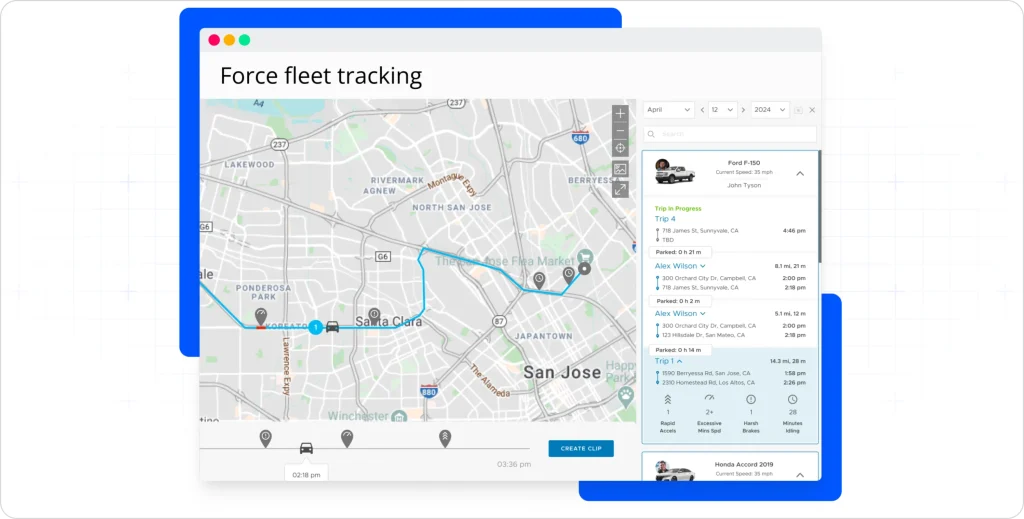Image resolution: width=1024 pixels, height=519 pixels.
Task: Click the Minutes Idling clock icon
Action: pyautogui.click(x=793, y=399)
